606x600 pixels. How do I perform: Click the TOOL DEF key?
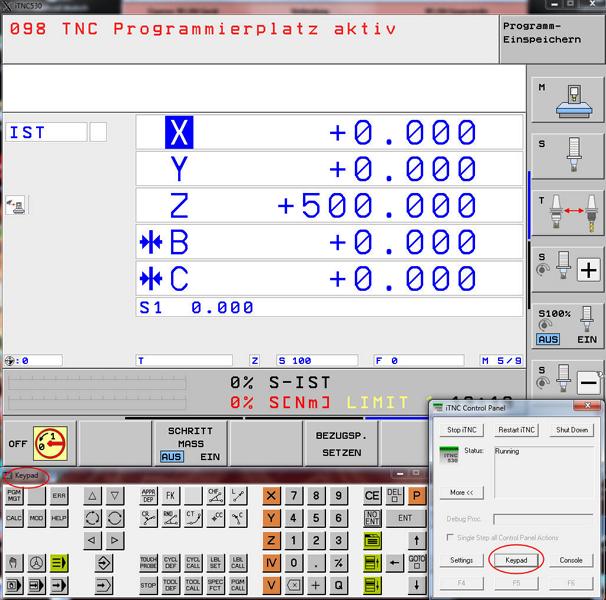point(170,585)
